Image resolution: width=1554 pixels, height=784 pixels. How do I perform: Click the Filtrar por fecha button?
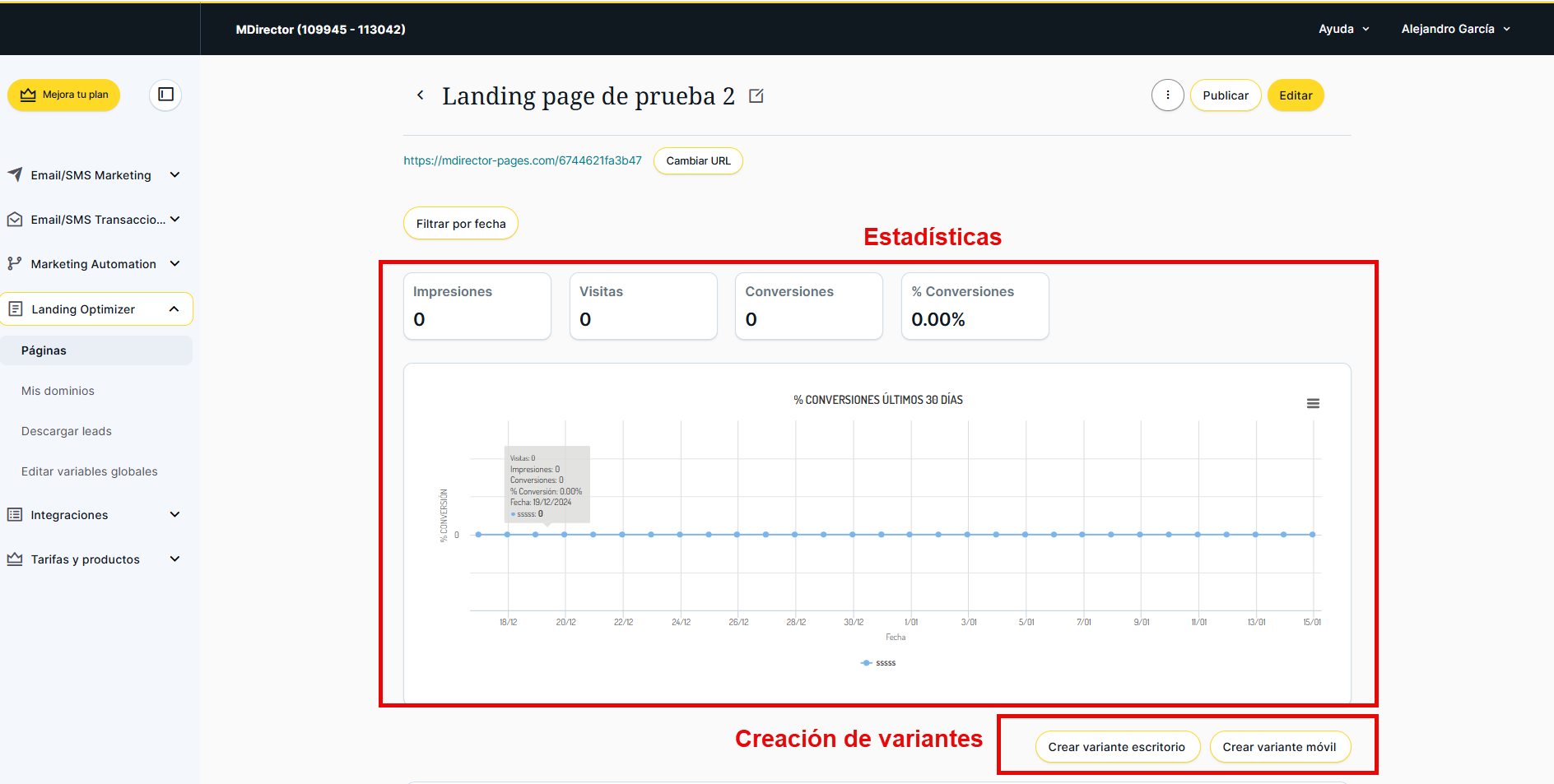click(461, 224)
